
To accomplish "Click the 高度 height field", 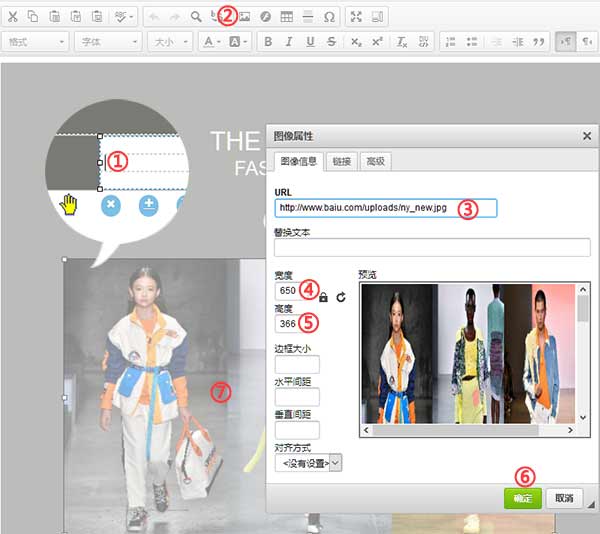I will click(296, 324).
